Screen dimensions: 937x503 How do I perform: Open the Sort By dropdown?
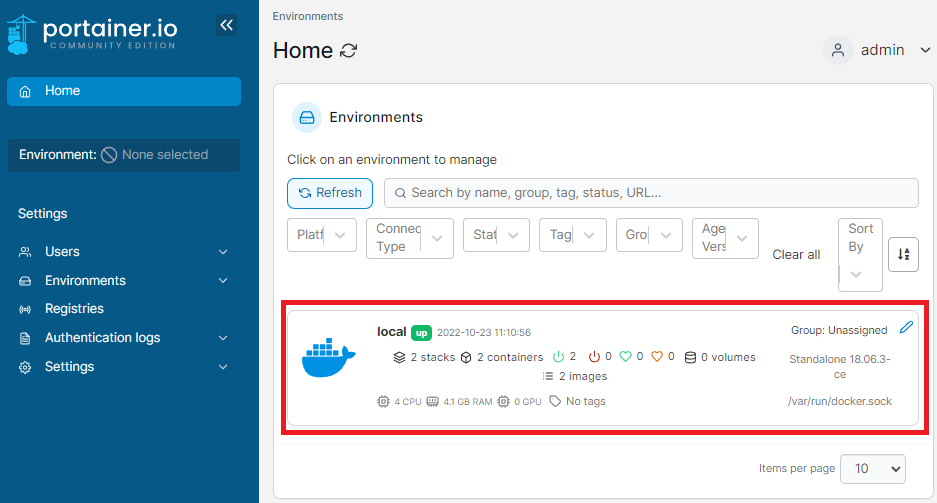(860, 255)
